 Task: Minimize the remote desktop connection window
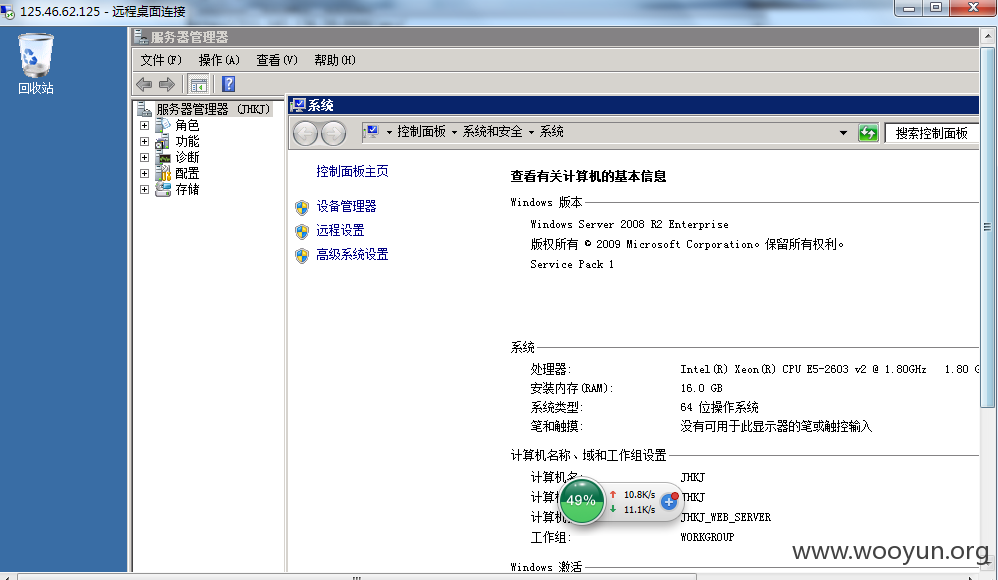pyautogui.click(x=909, y=8)
